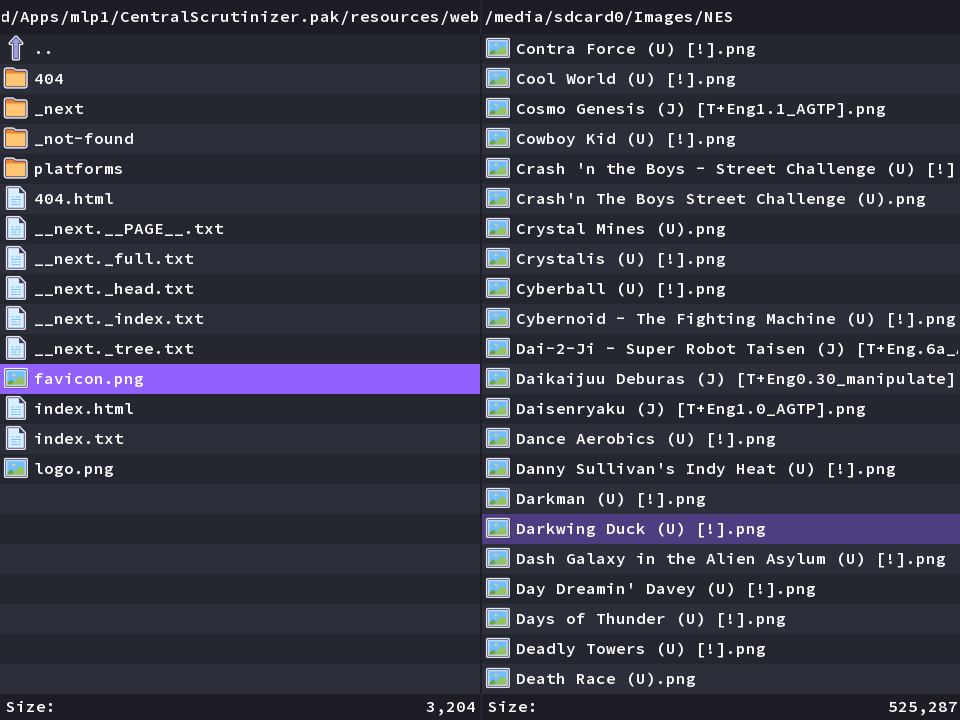Image resolution: width=960 pixels, height=720 pixels.
Task: Click image icon of Crystalis (U) [!].png
Action: (498, 258)
